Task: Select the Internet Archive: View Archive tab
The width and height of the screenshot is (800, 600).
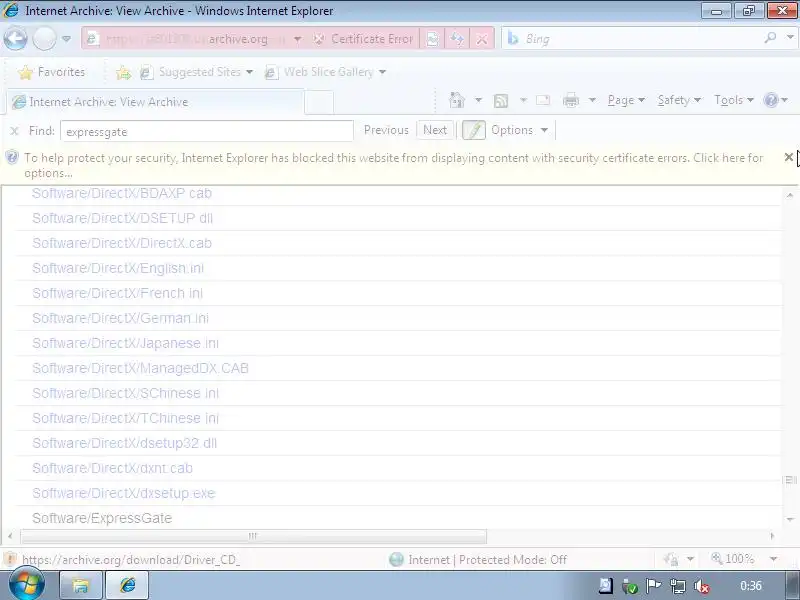Action: click(155, 102)
